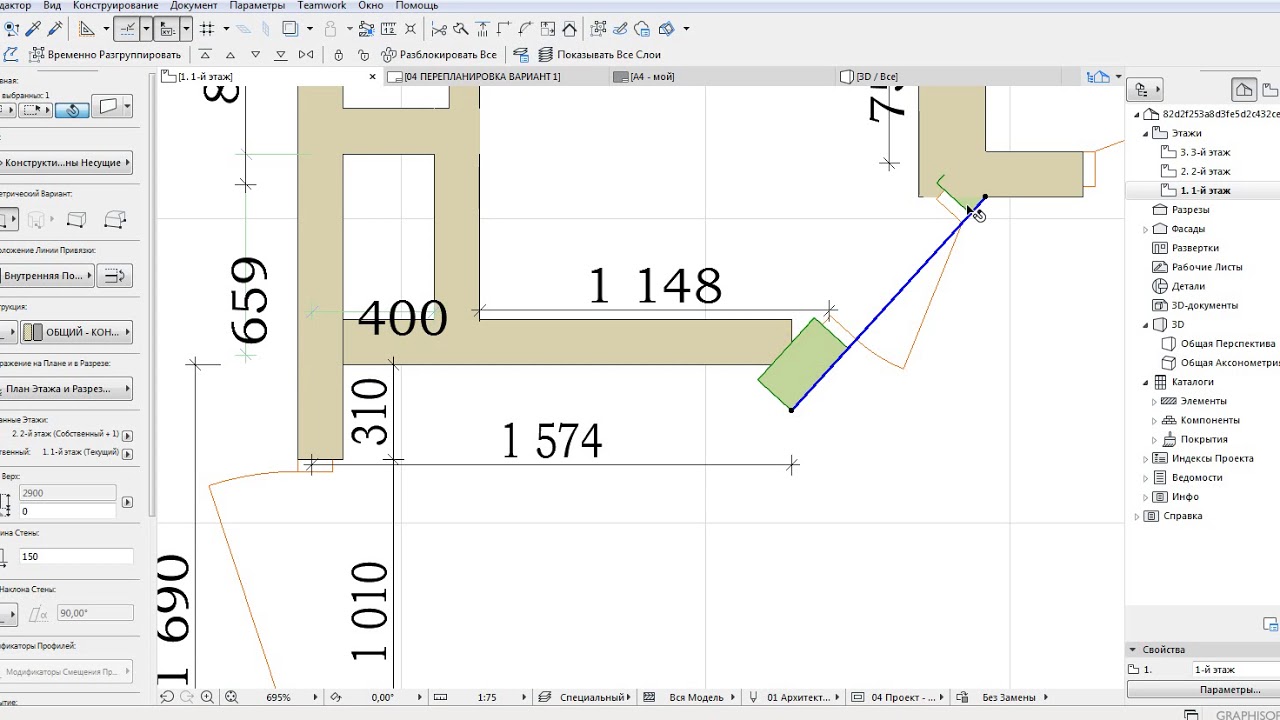This screenshot has width=1280, height=720.
Task: Open the Помощь menu
Action: (x=416, y=6)
